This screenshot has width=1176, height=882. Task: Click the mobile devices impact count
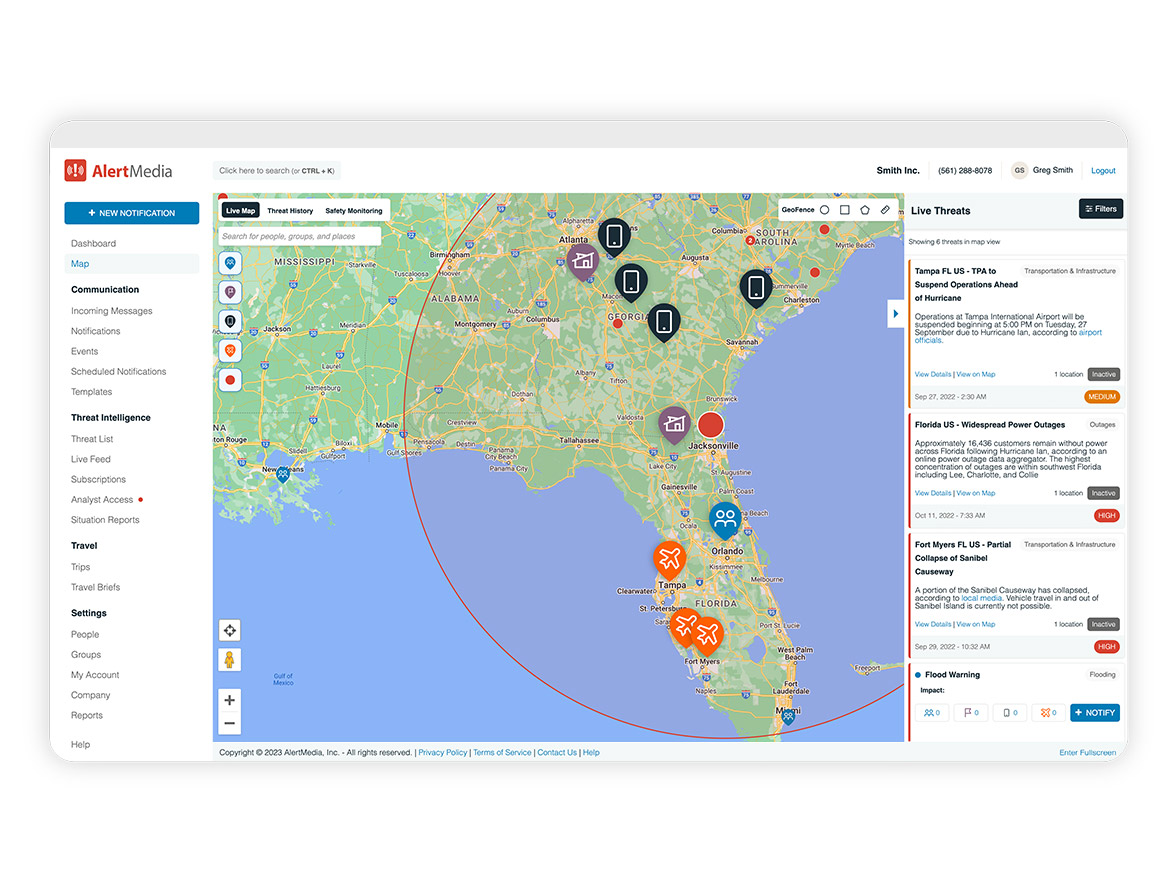click(x=1010, y=712)
